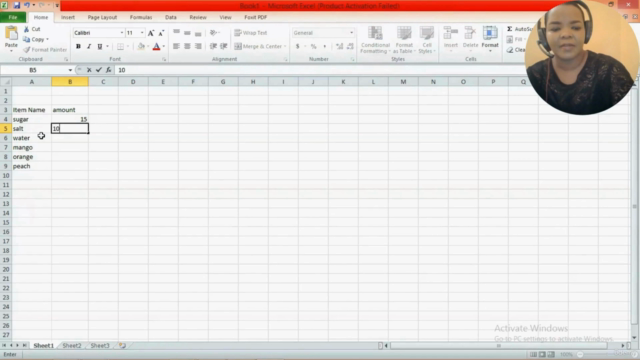Viewport: 640px width, 360px height.
Task: Select the Format Painter brush
Action: [x=27, y=50]
